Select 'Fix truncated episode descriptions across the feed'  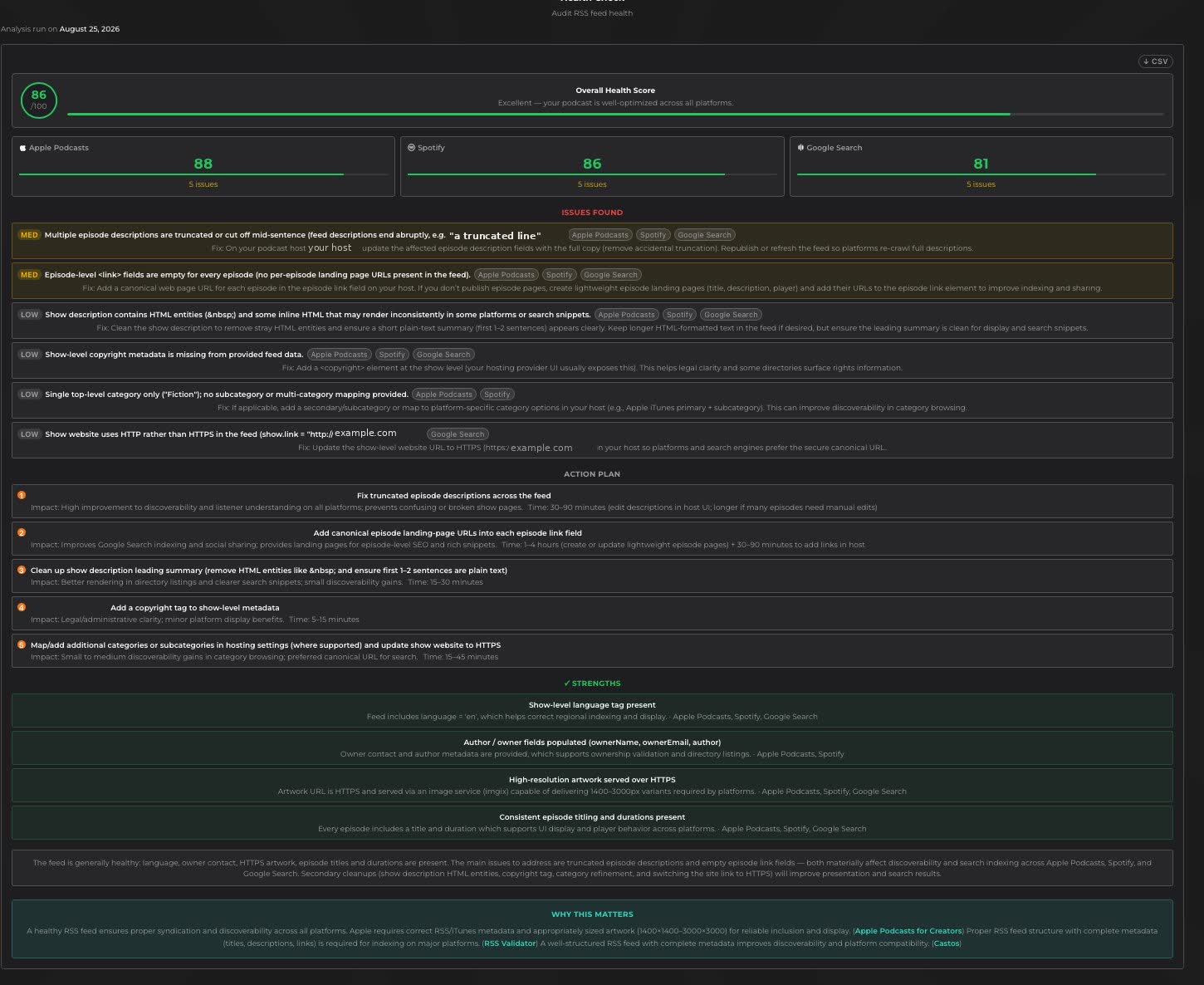click(454, 496)
